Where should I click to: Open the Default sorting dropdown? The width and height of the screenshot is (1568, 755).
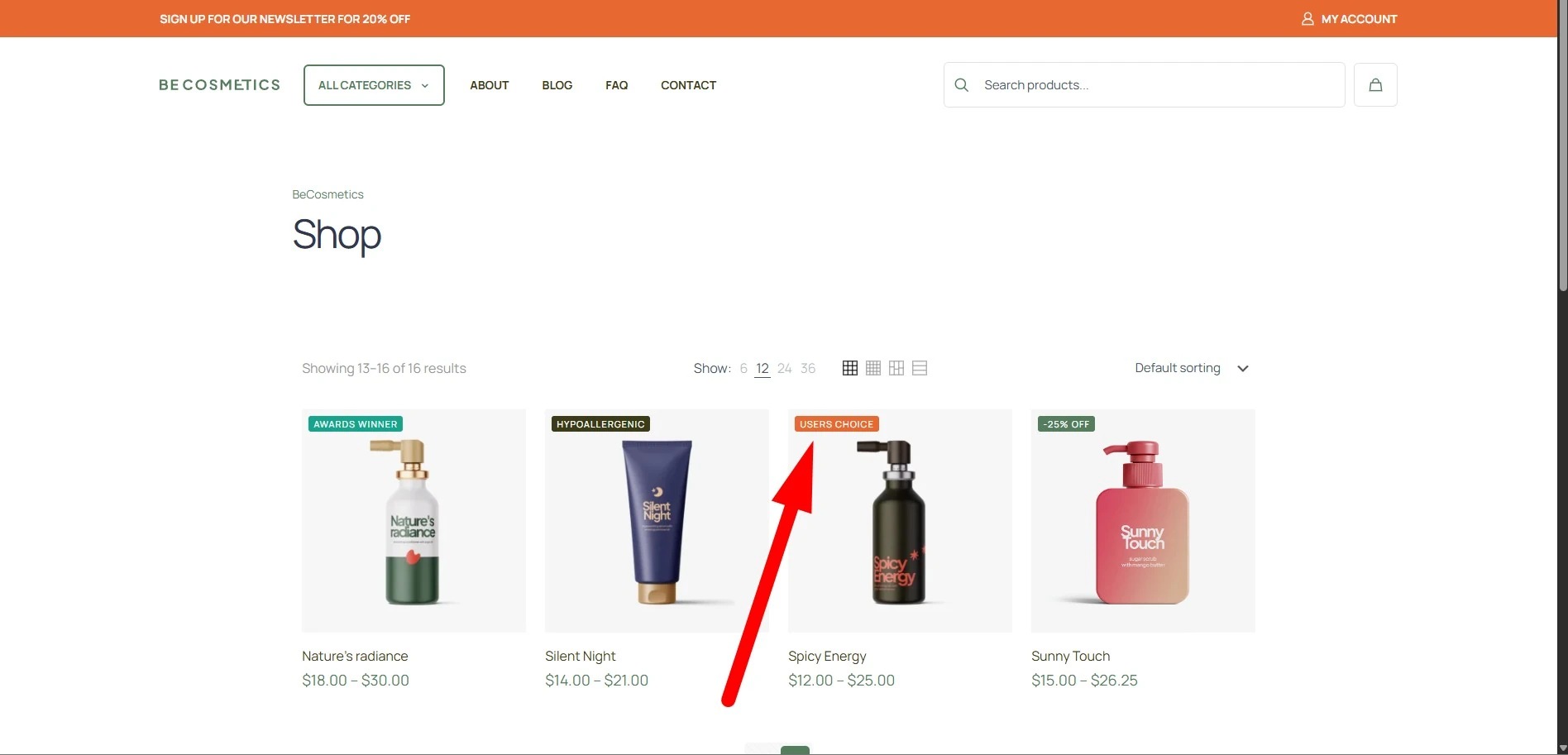point(1177,368)
